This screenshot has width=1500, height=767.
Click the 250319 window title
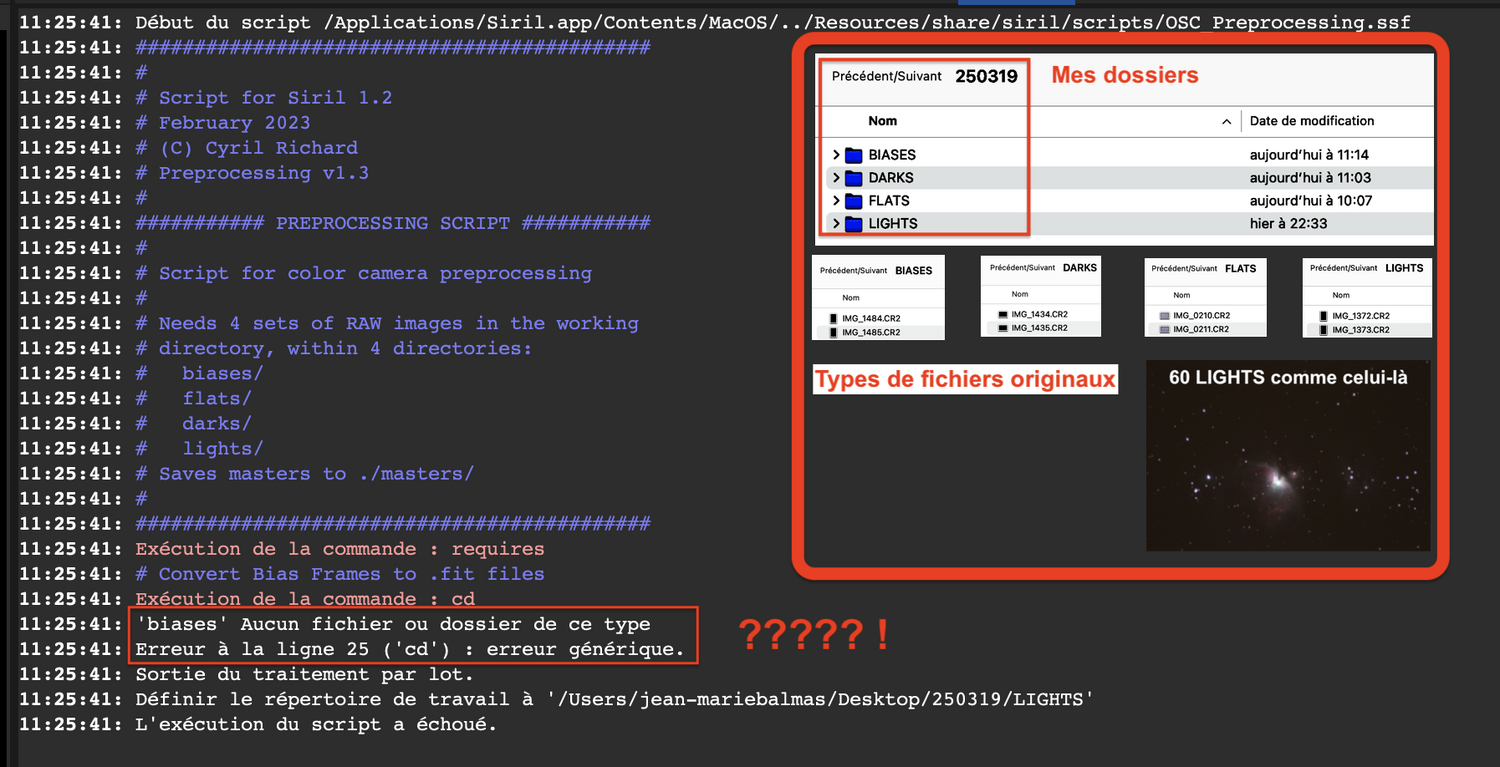click(x=986, y=76)
